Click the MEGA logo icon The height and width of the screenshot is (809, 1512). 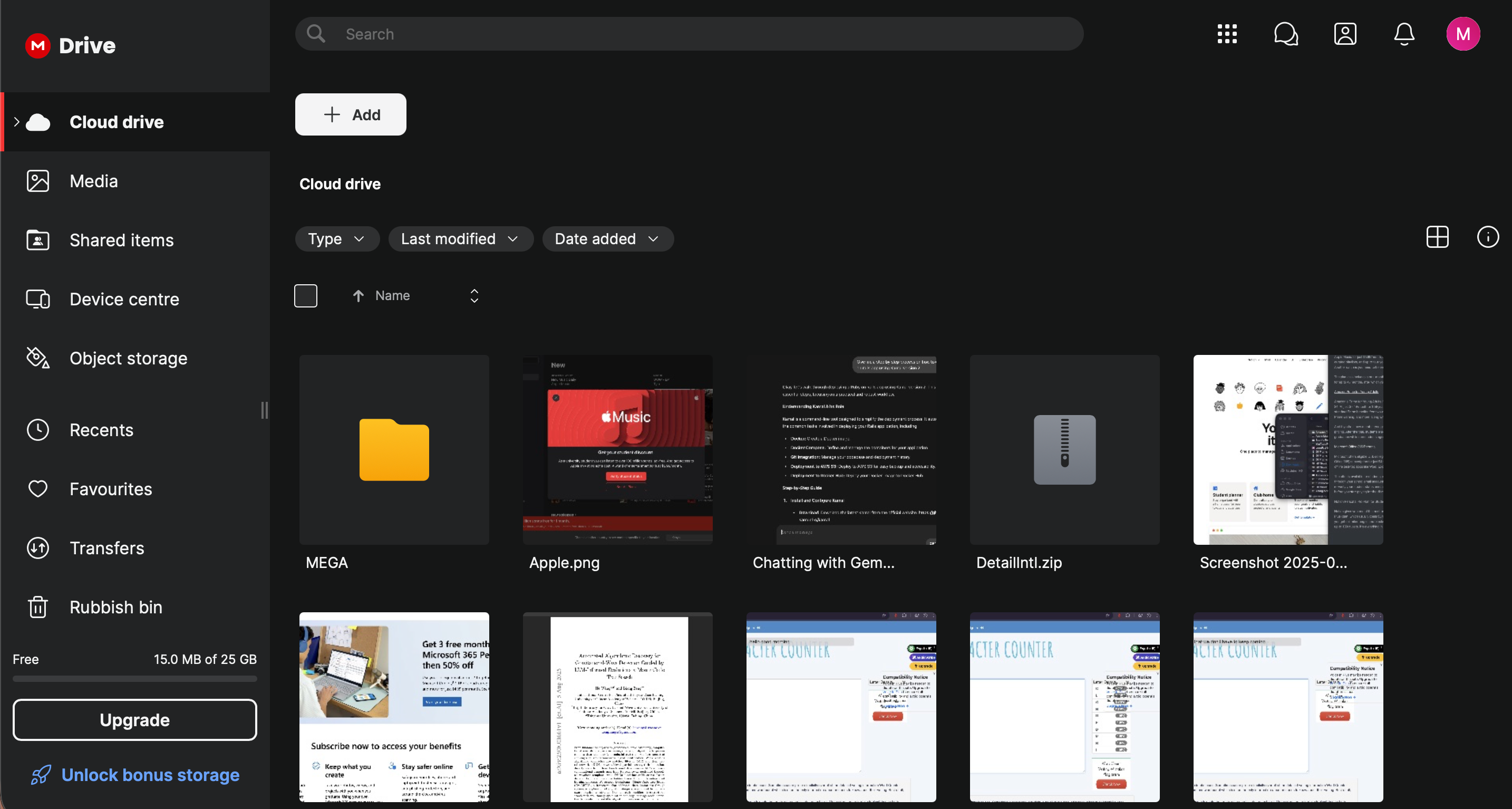coord(38,46)
